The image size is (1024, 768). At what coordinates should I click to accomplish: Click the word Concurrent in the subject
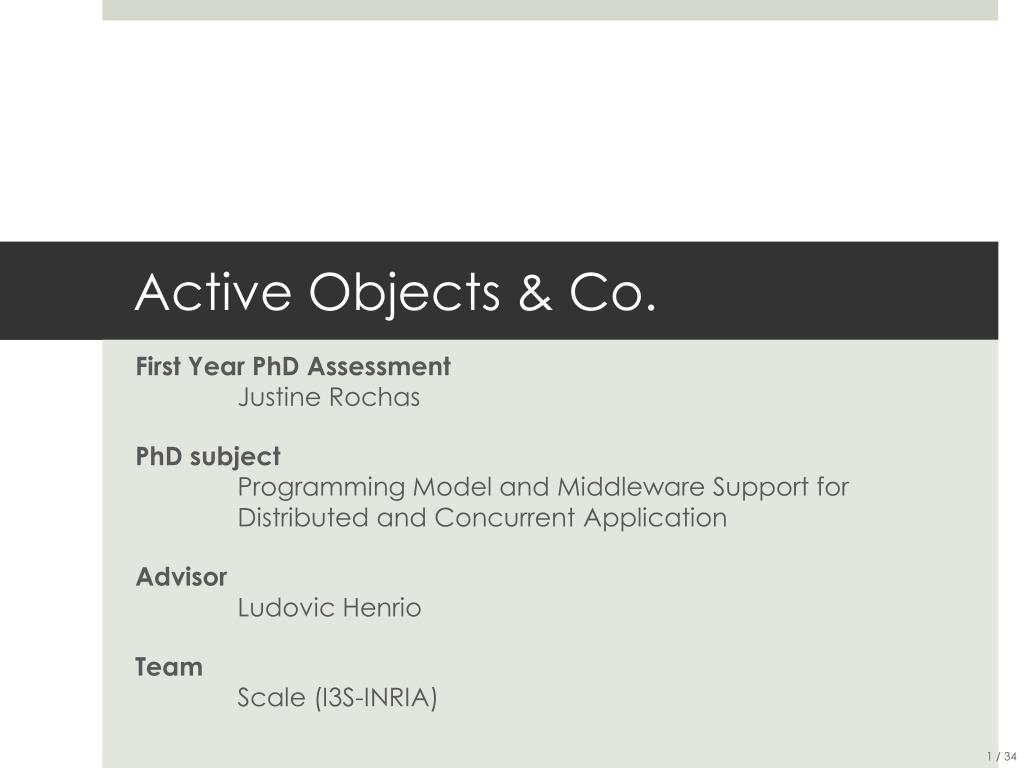point(505,518)
